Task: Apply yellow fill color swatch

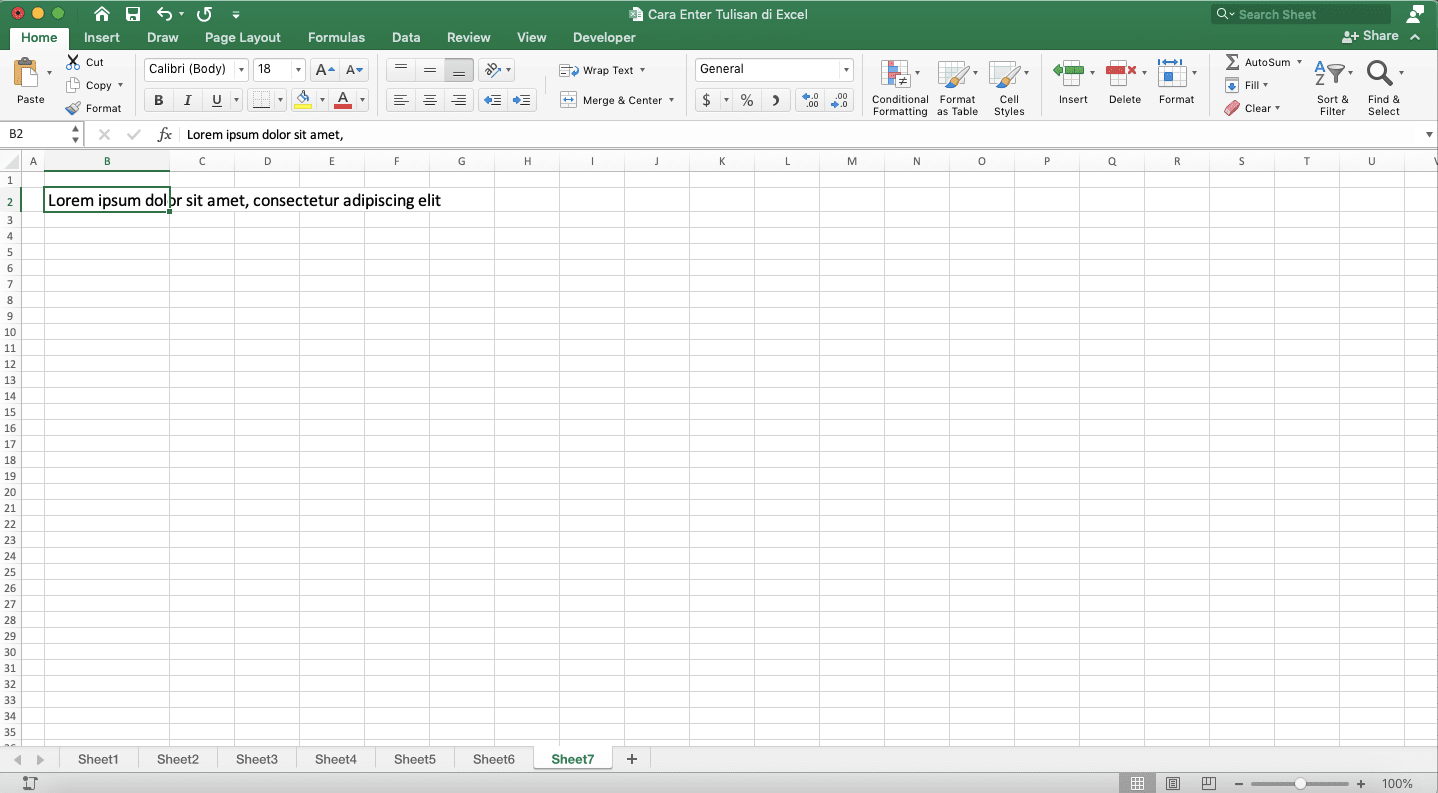Action: pyautogui.click(x=303, y=100)
